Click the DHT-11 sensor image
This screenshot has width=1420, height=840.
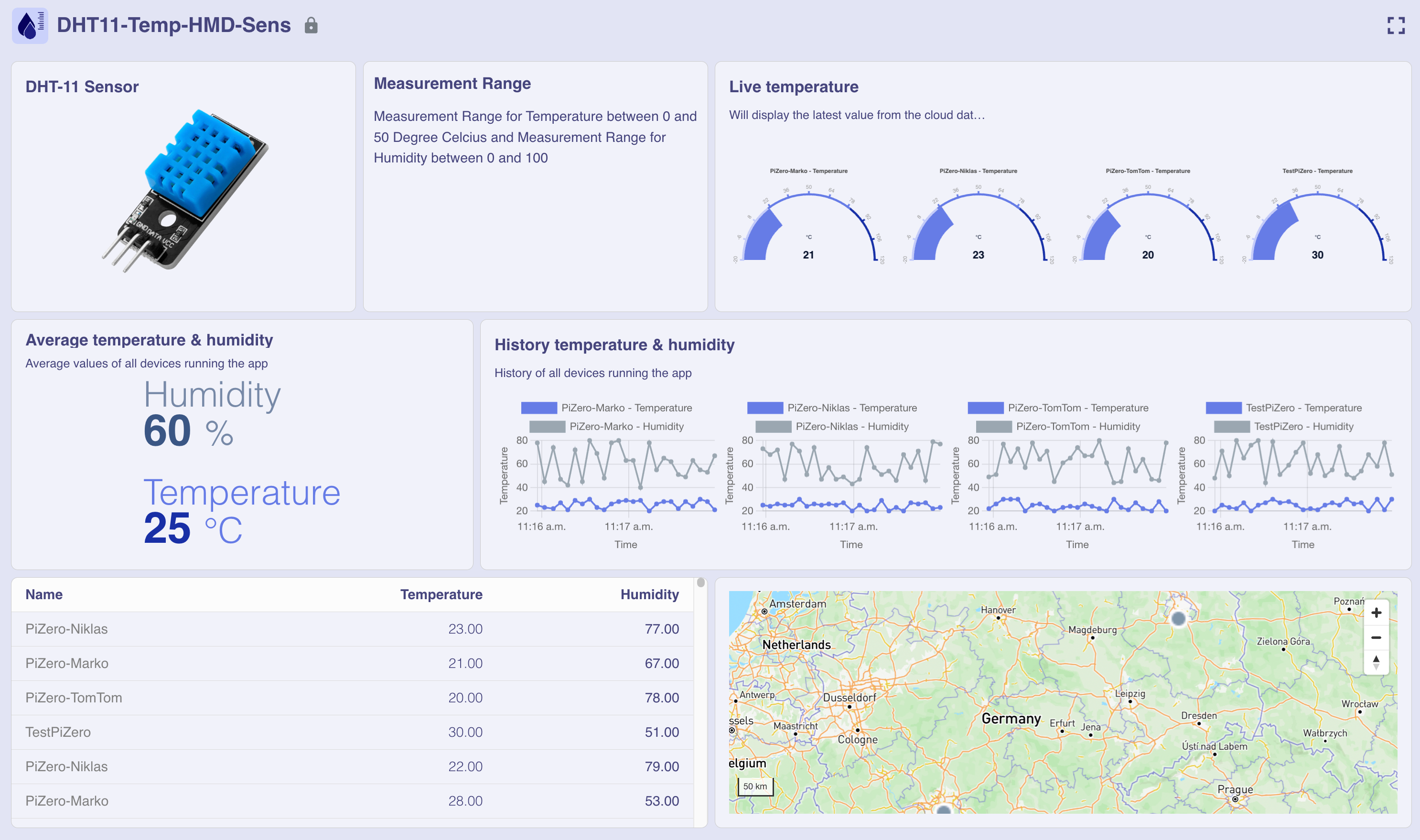pos(184,190)
